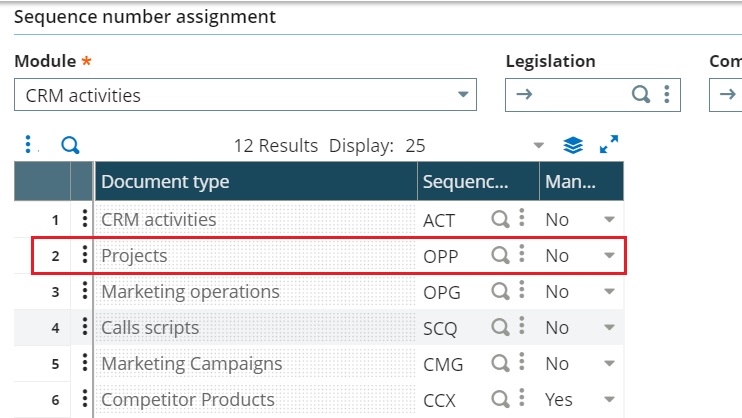Expand Manual dropdown for CRM activities row
Image resolution: width=742 pixels, height=418 pixels.
point(609,220)
